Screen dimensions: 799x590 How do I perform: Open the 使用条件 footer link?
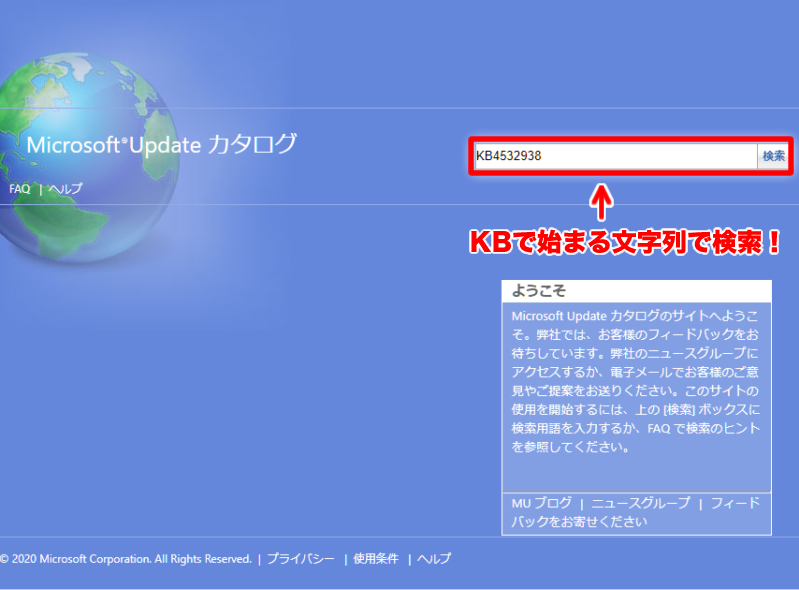[x=375, y=559]
